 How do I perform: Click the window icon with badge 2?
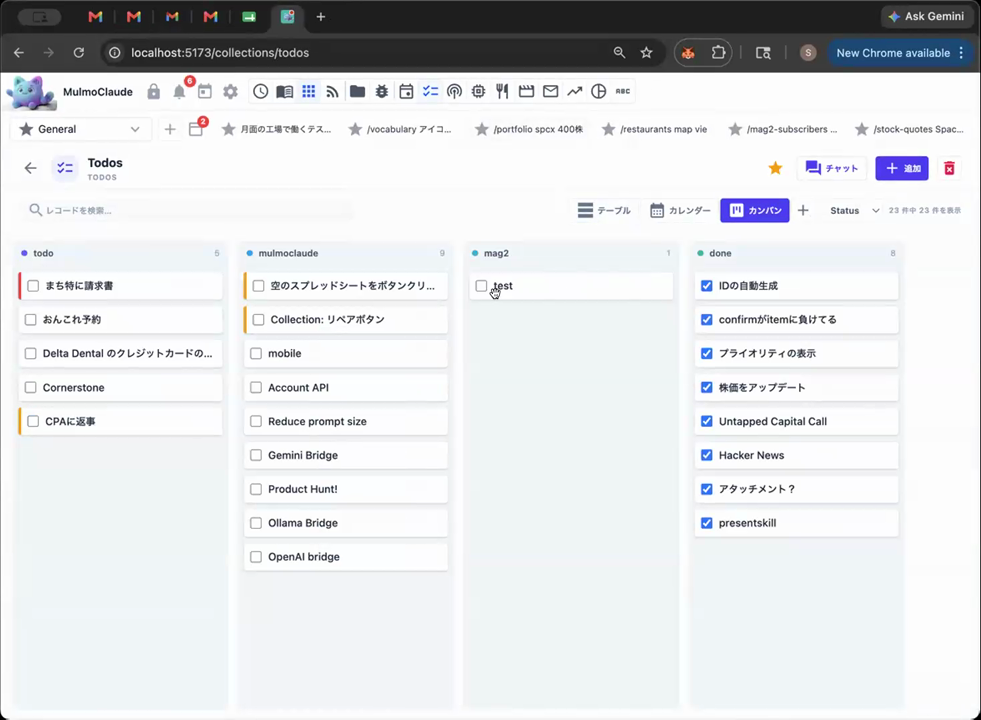pyautogui.click(x=196, y=129)
